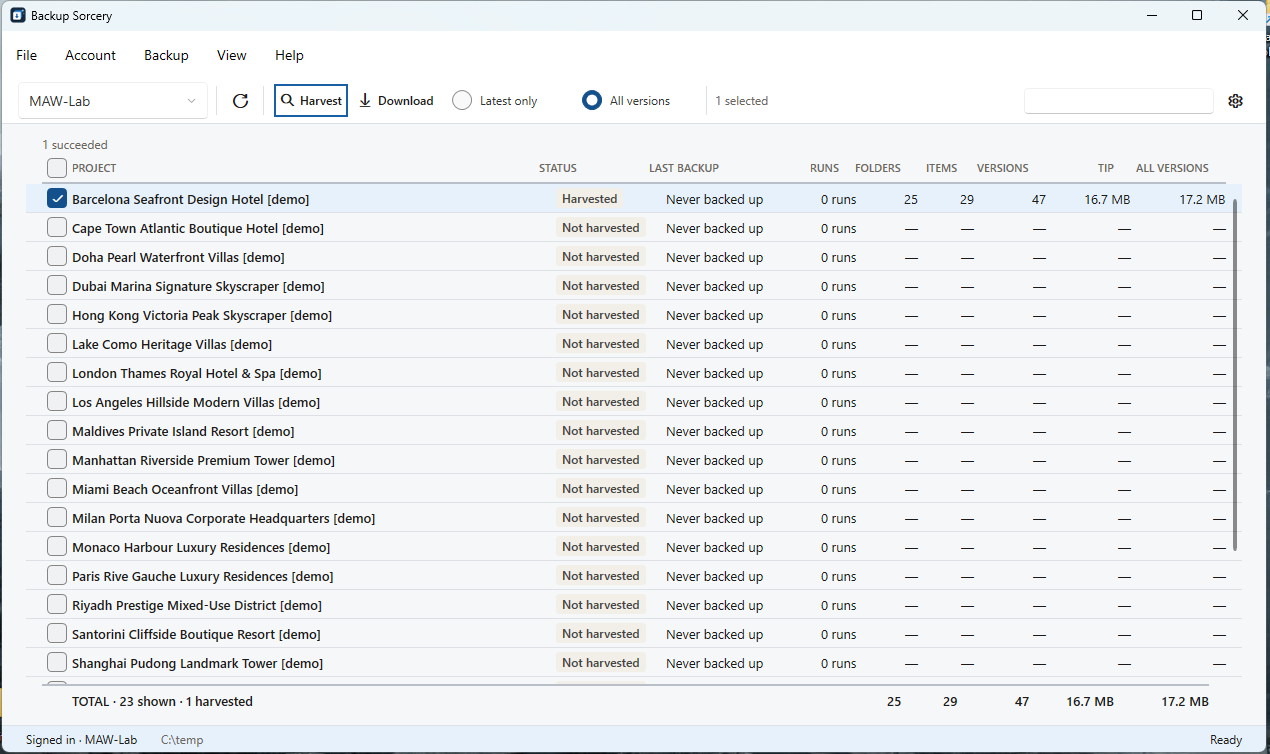The width and height of the screenshot is (1270, 754).
Task: Click the Ready indicator in status bar
Action: coord(1226,740)
